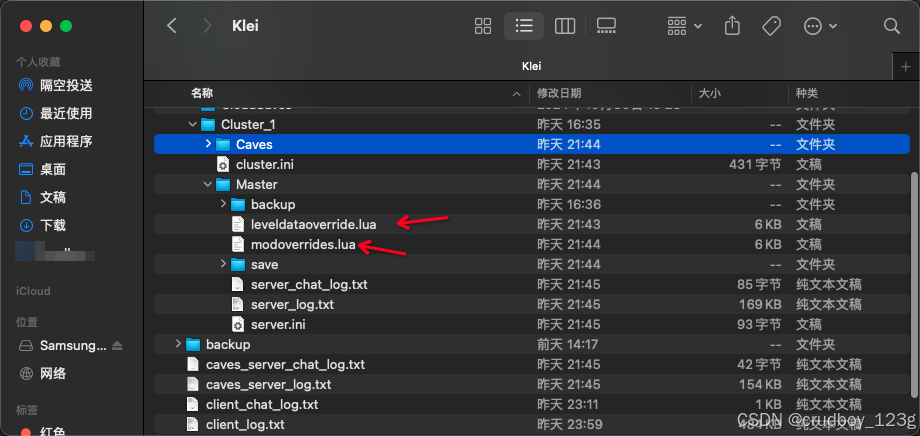Expand the top-level backup folder
The height and width of the screenshot is (436, 920).
click(178, 344)
